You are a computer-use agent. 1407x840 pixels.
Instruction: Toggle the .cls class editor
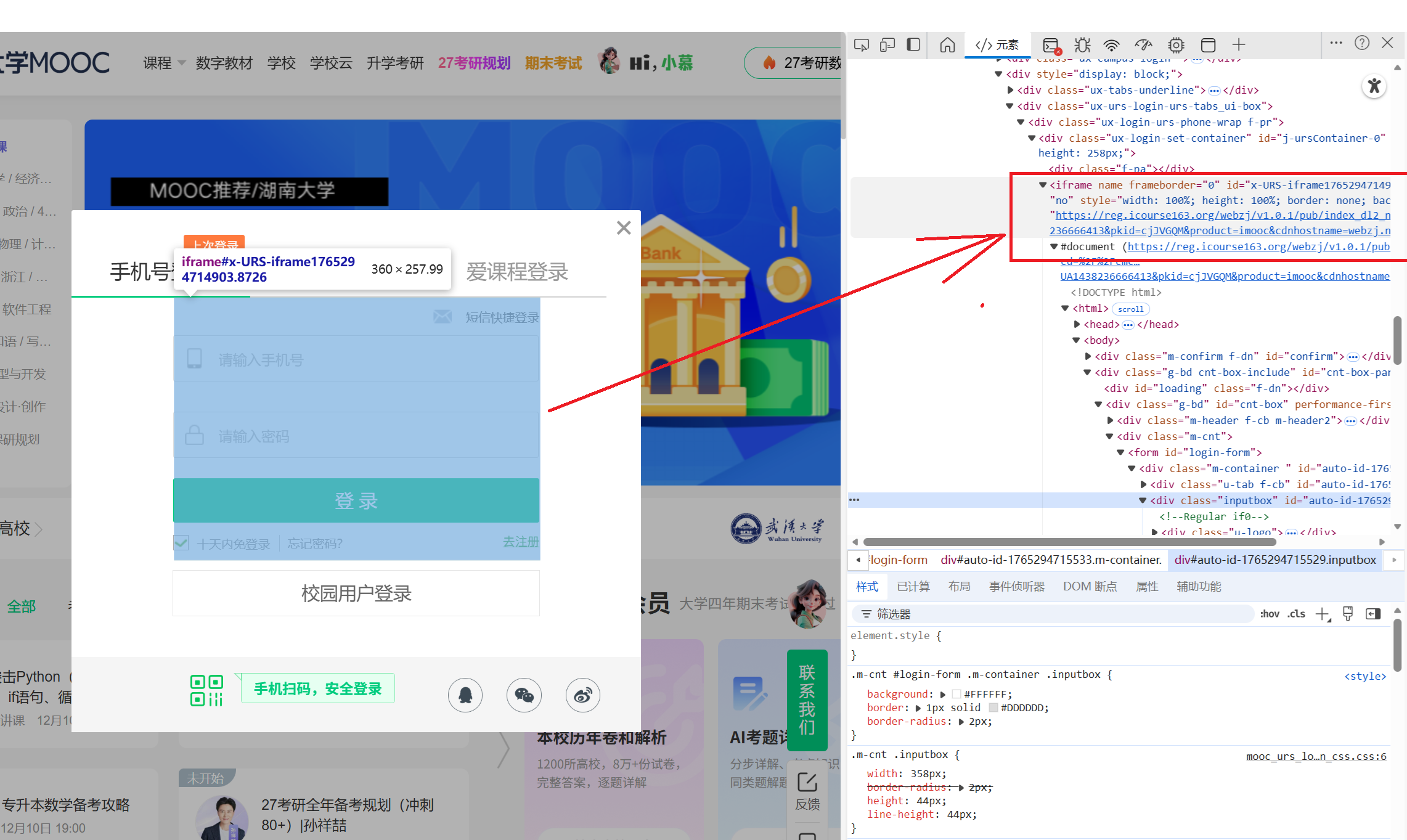point(1296,613)
